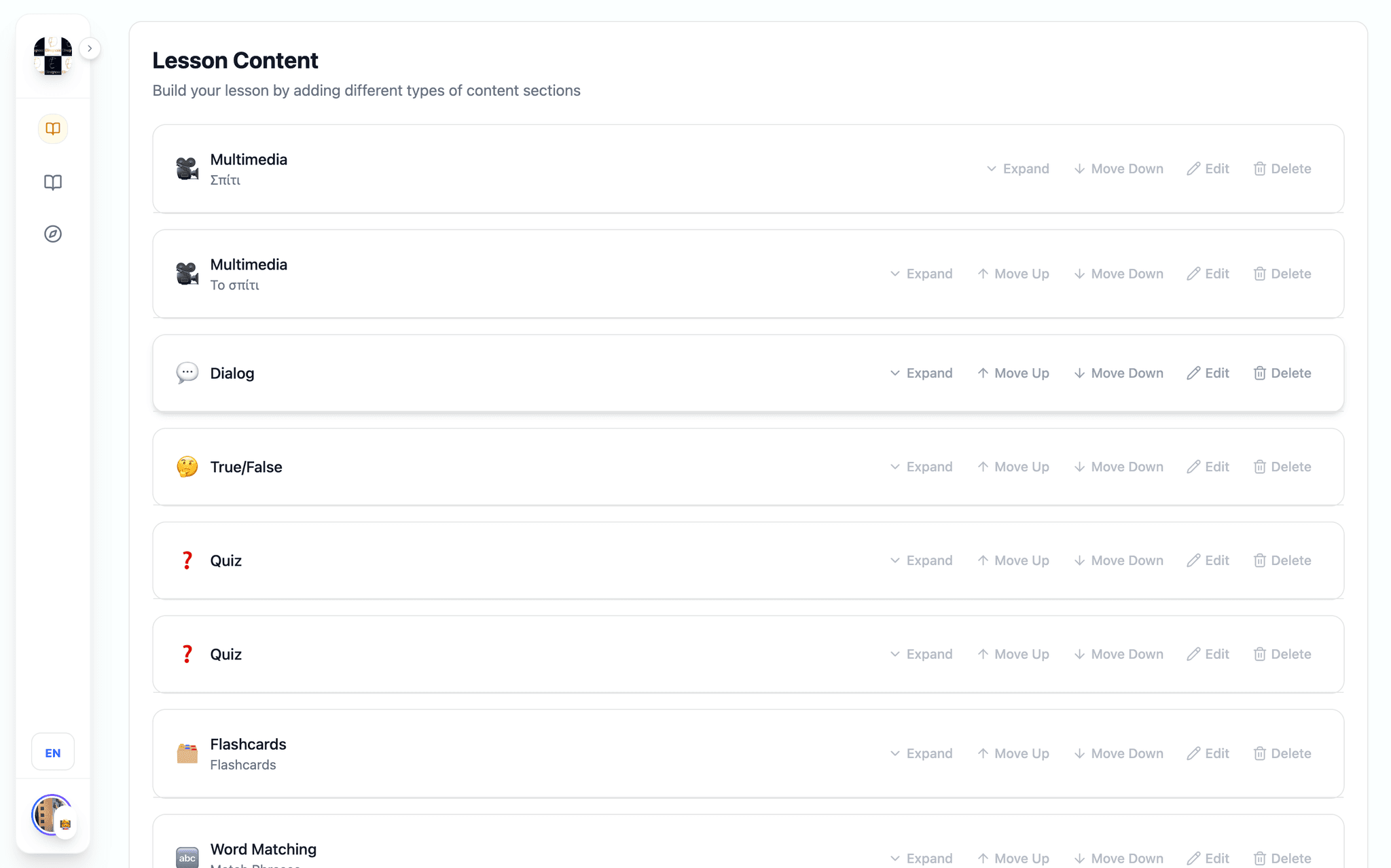Open the highlighted orange book sidebar icon
Image resolution: width=1391 pixels, height=868 pixels.
click(53, 128)
